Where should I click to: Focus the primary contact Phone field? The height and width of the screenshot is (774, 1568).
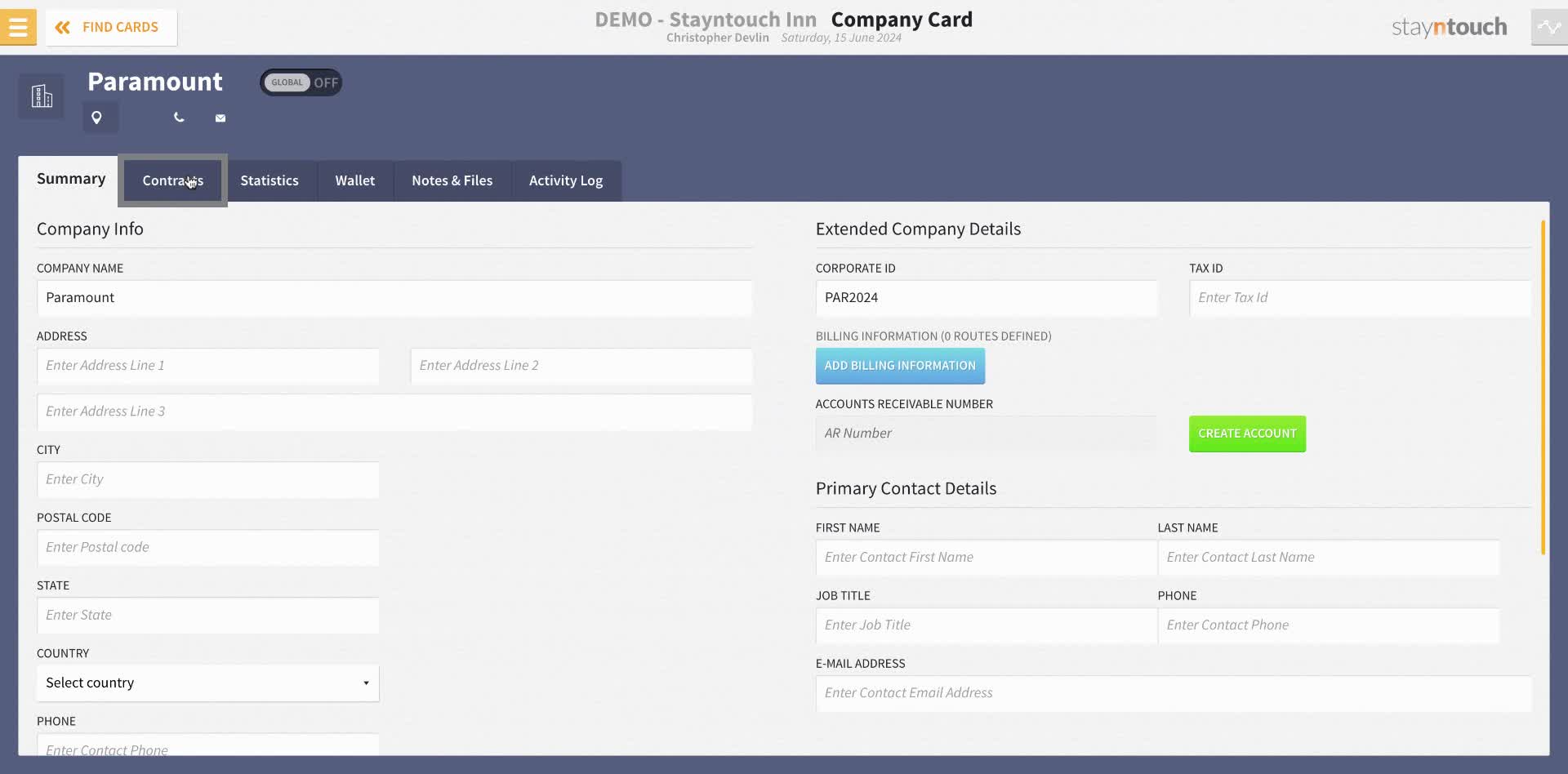tap(1329, 625)
